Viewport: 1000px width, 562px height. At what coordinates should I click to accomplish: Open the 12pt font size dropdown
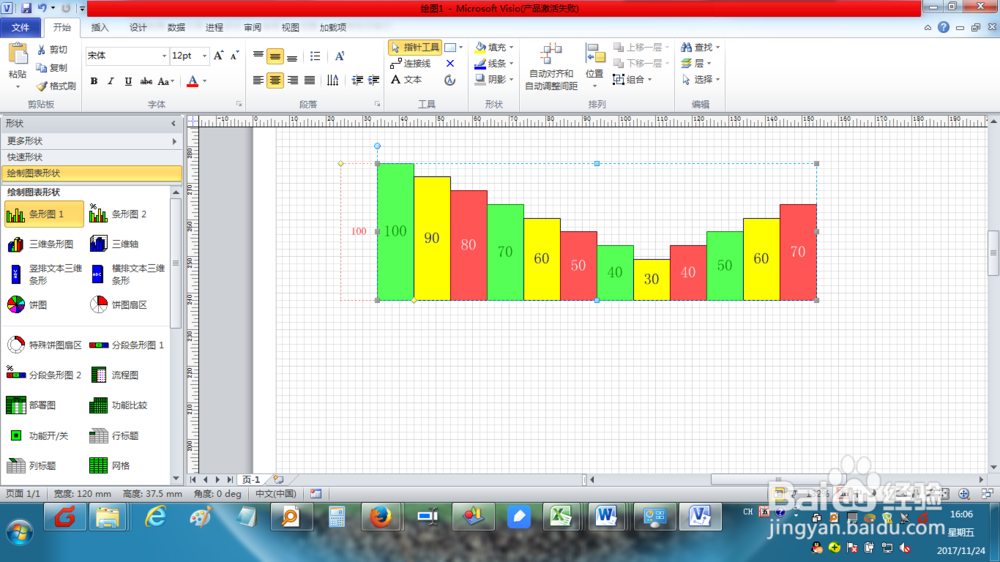[x=204, y=56]
